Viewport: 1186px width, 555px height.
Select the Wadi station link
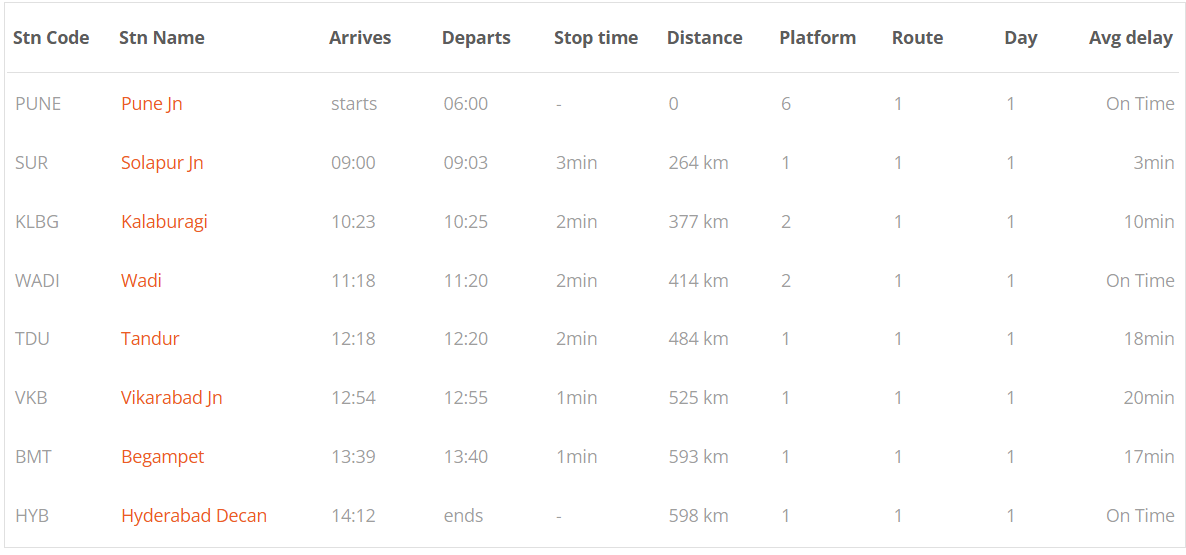pyautogui.click(x=141, y=281)
